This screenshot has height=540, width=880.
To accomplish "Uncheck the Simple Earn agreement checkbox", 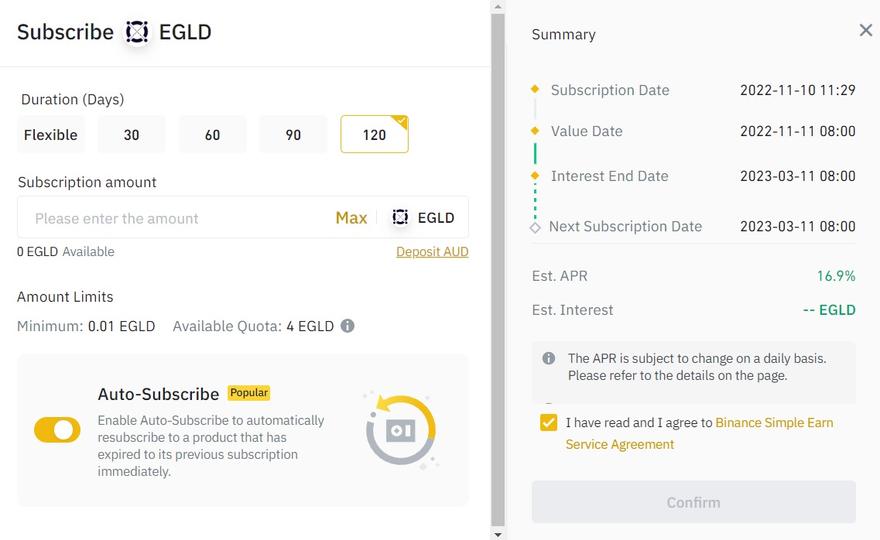I will pos(548,422).
